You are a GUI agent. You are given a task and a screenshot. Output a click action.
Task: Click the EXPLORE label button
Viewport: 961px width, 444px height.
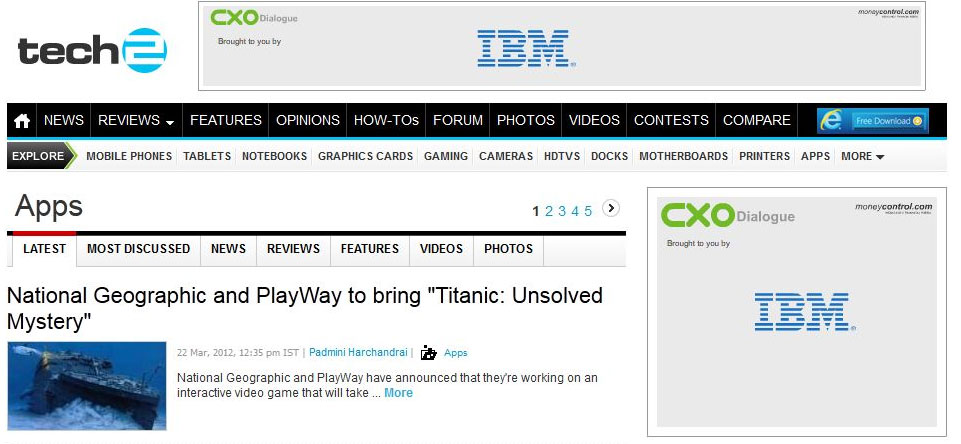coord(40,156)
